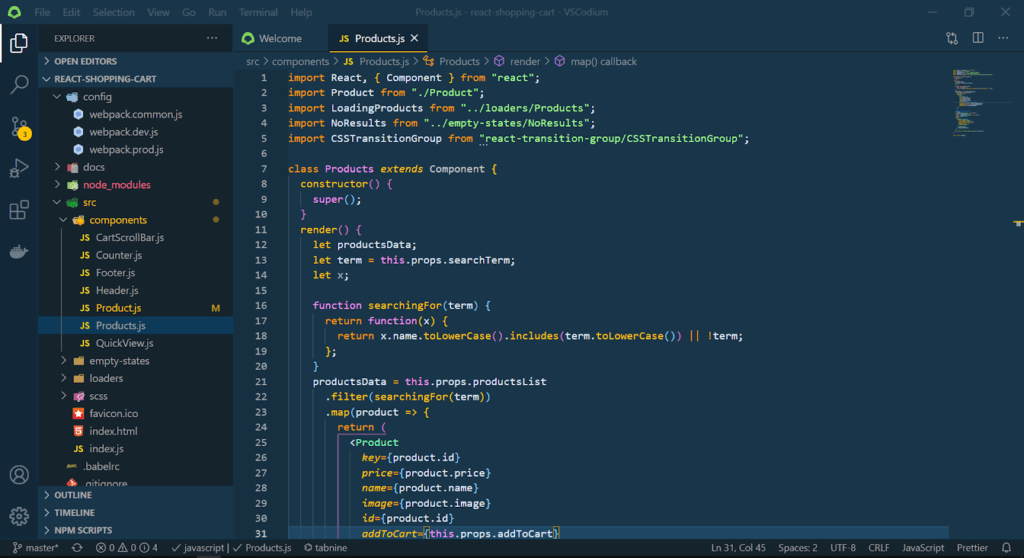Image resolution: width=1024 pixels, height=558 pixels.
Task: Open the Extensions view
Action: pyautogui.click(x=19, y=210)
